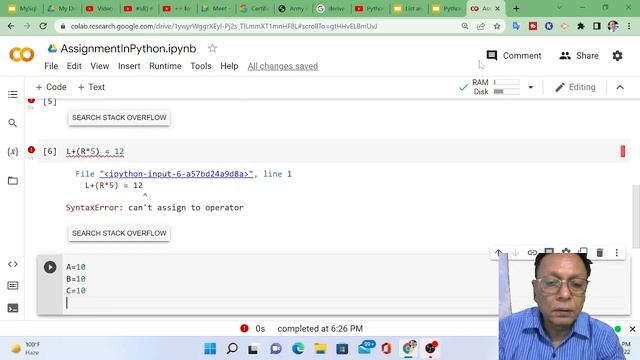Reload the browser page

43,26
